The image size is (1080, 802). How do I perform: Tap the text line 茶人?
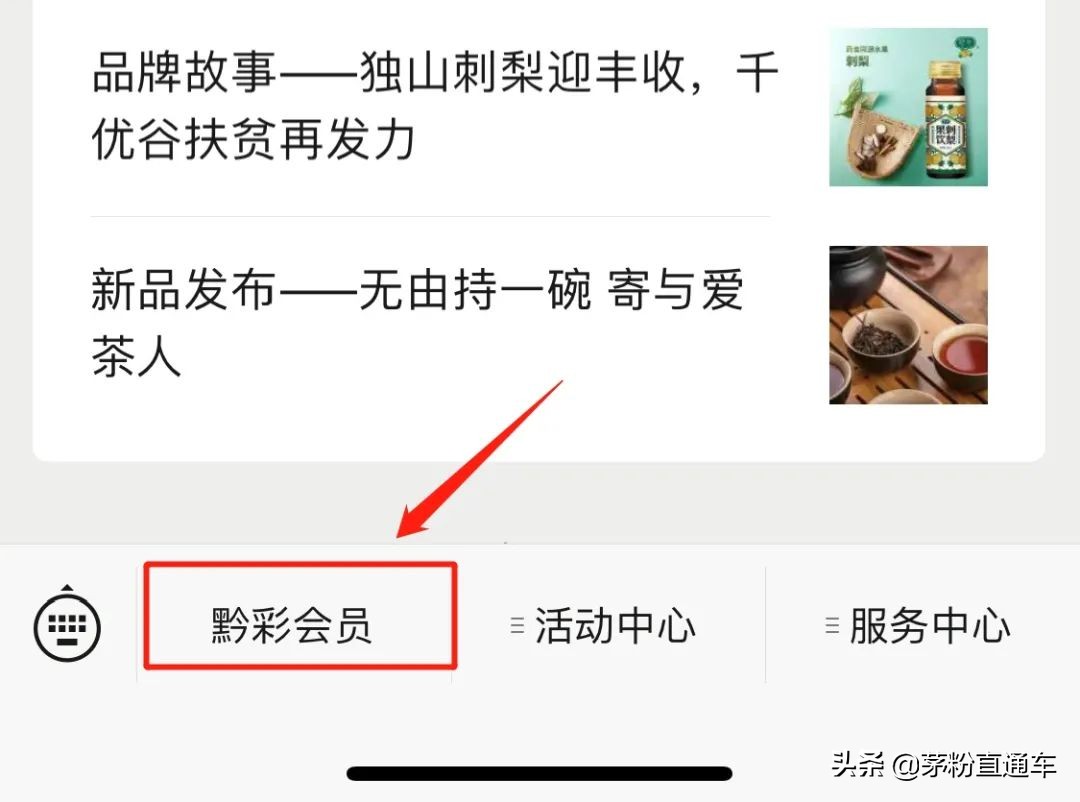136,357
